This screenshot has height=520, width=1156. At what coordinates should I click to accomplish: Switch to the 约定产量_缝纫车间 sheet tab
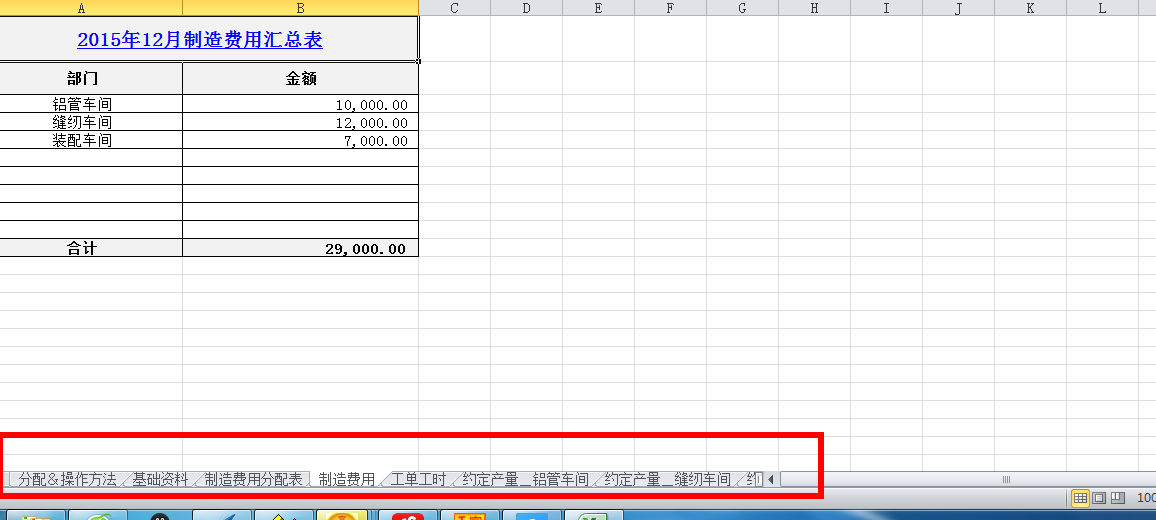click(x=667, y=480)
